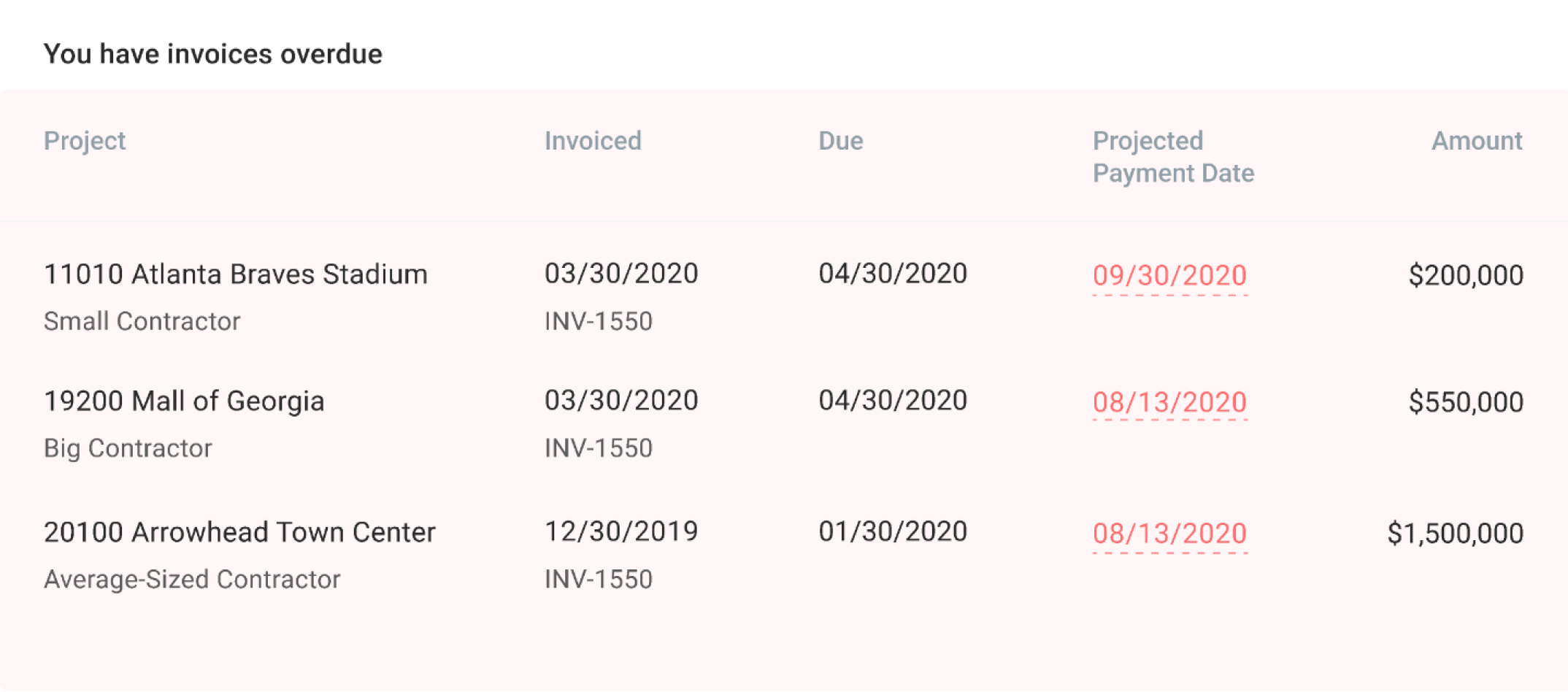
Task: Sort by Projected Payment Date header
Action: point(1173,157)
